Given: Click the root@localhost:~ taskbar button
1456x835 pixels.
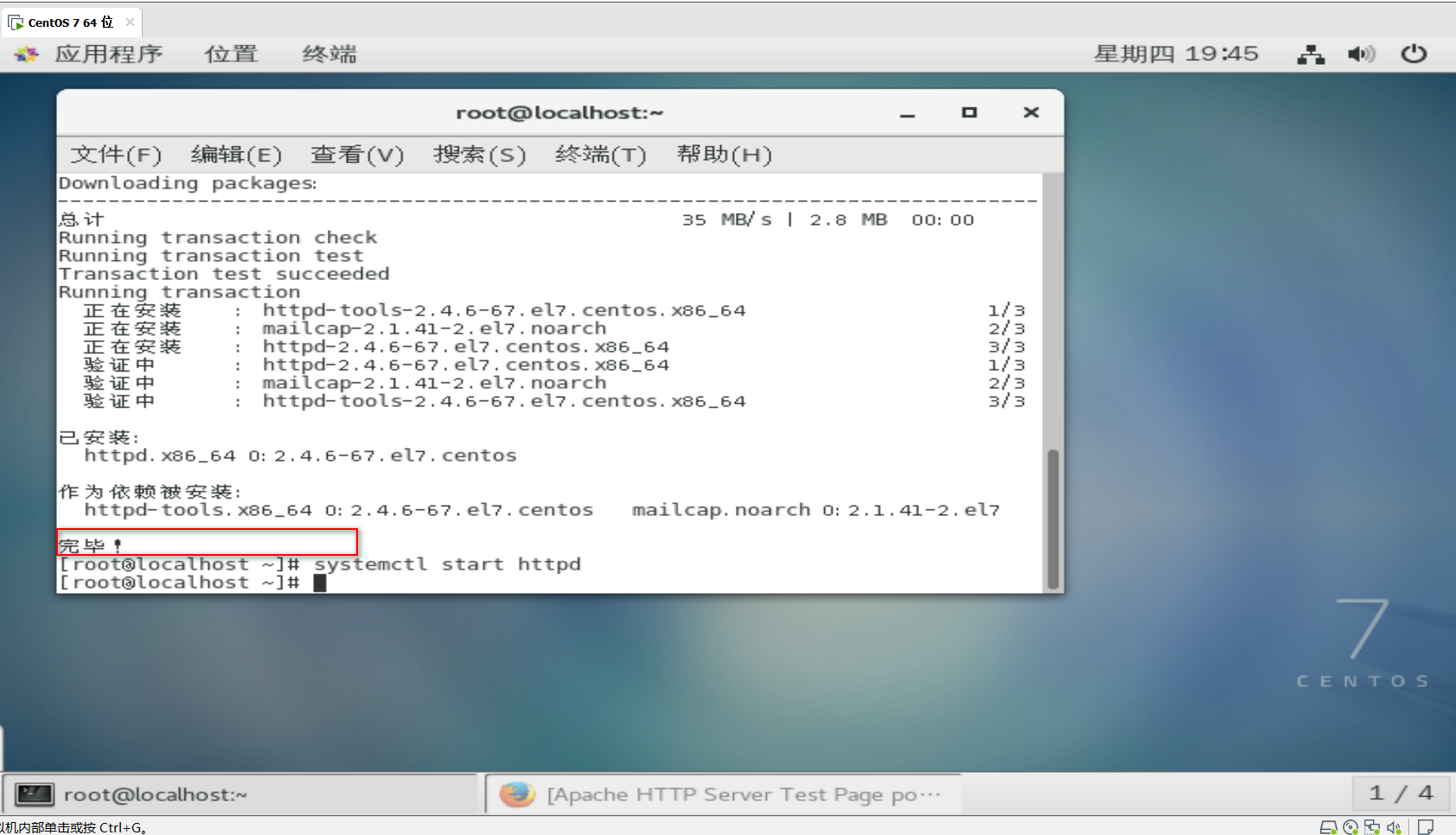Looking at the screenshot, I should tap(156, 794).
